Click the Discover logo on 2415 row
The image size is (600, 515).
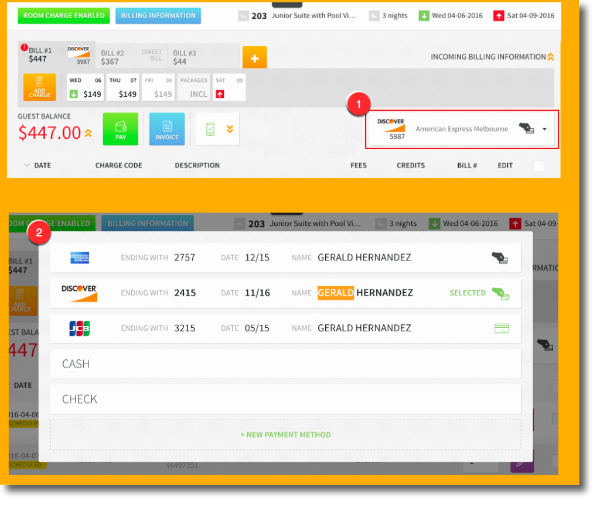79,293
